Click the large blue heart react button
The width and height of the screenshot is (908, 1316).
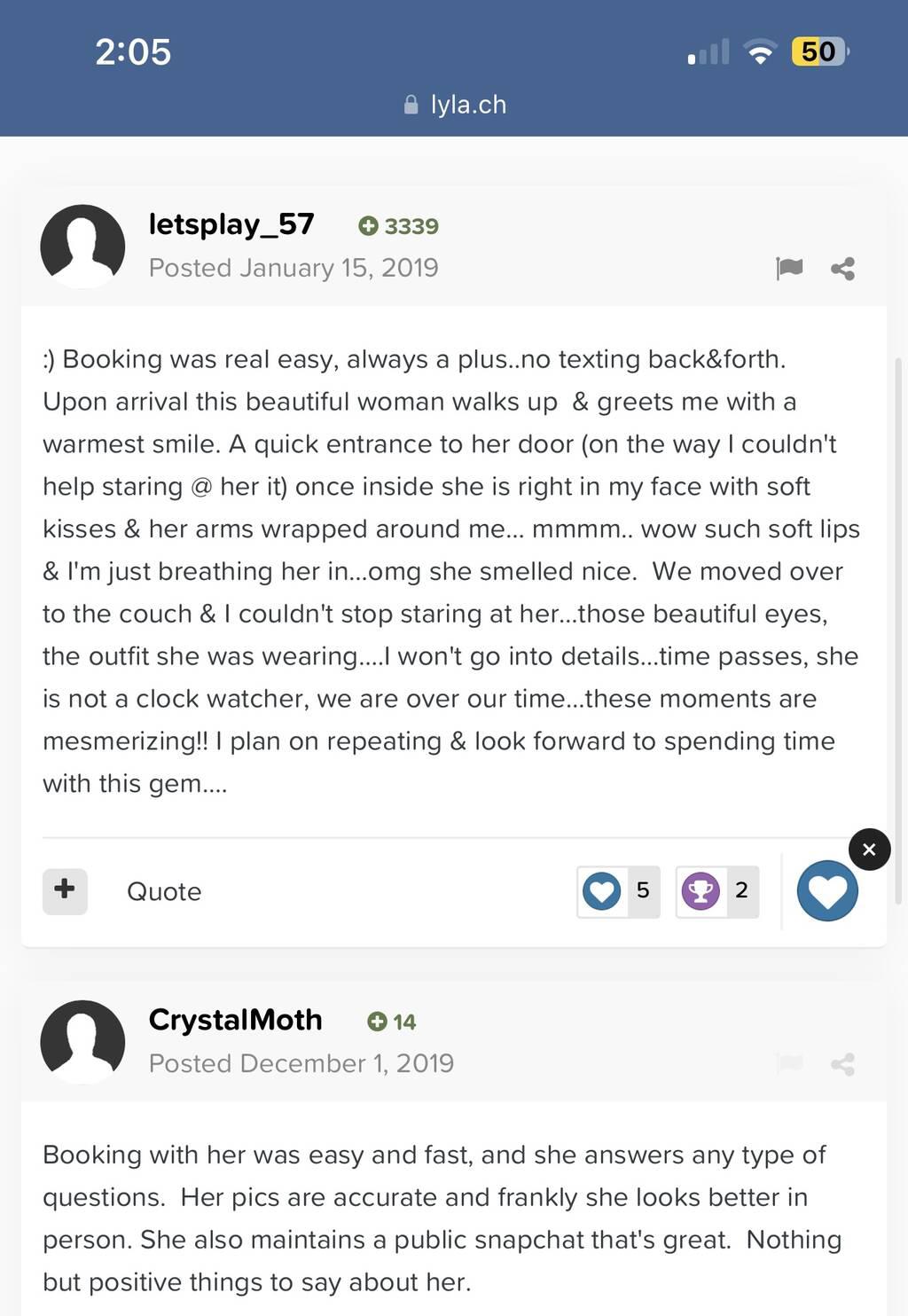[827, 890]
